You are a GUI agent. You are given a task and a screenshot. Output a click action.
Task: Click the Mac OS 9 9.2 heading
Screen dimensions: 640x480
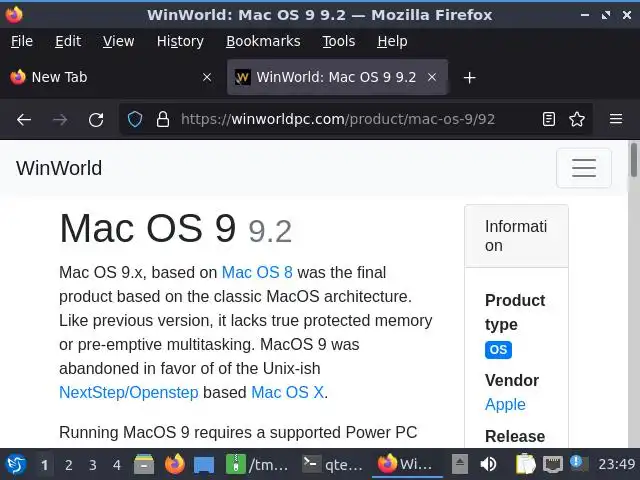point(176,229)
